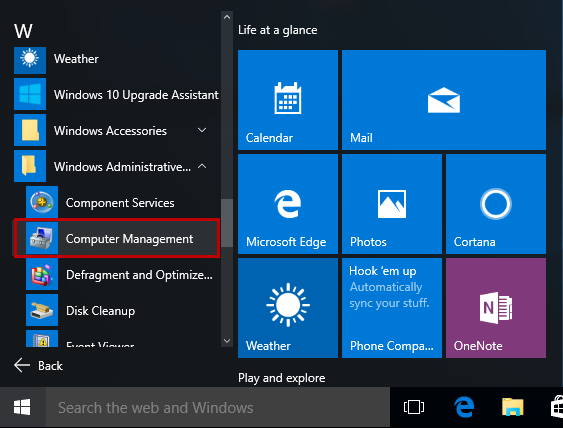Screen dimensions: 563x428
Task: Launch the Microsoft Edge tile
Action: [x=288, y=204]
